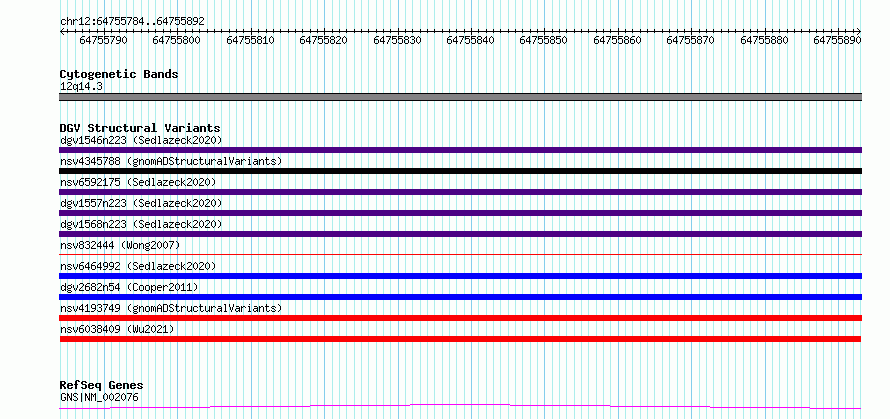890x419 pixels.
Task: Click the purple bar under dgv1568n223
Action: tap(461, 234)
